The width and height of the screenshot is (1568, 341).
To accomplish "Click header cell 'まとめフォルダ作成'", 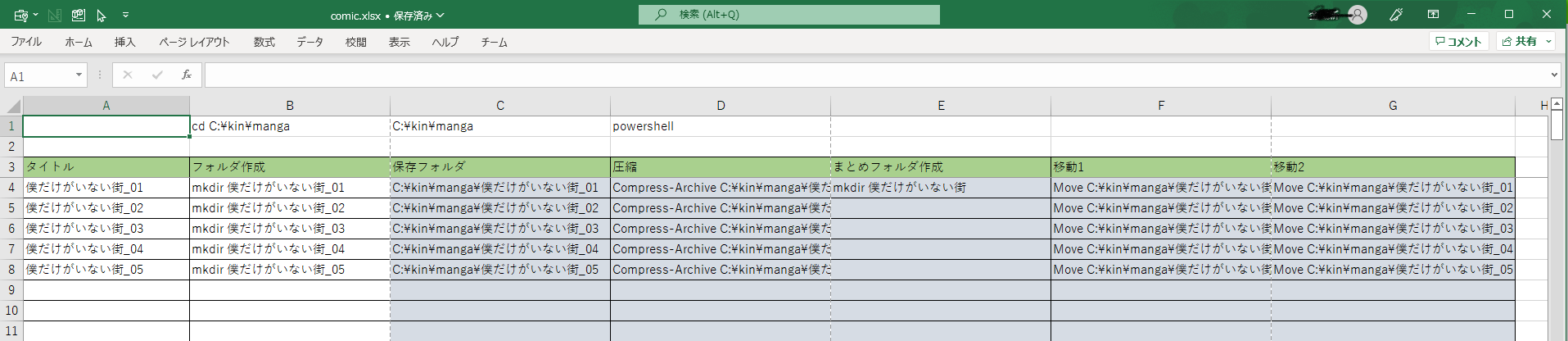I will (x=941, y=167).
